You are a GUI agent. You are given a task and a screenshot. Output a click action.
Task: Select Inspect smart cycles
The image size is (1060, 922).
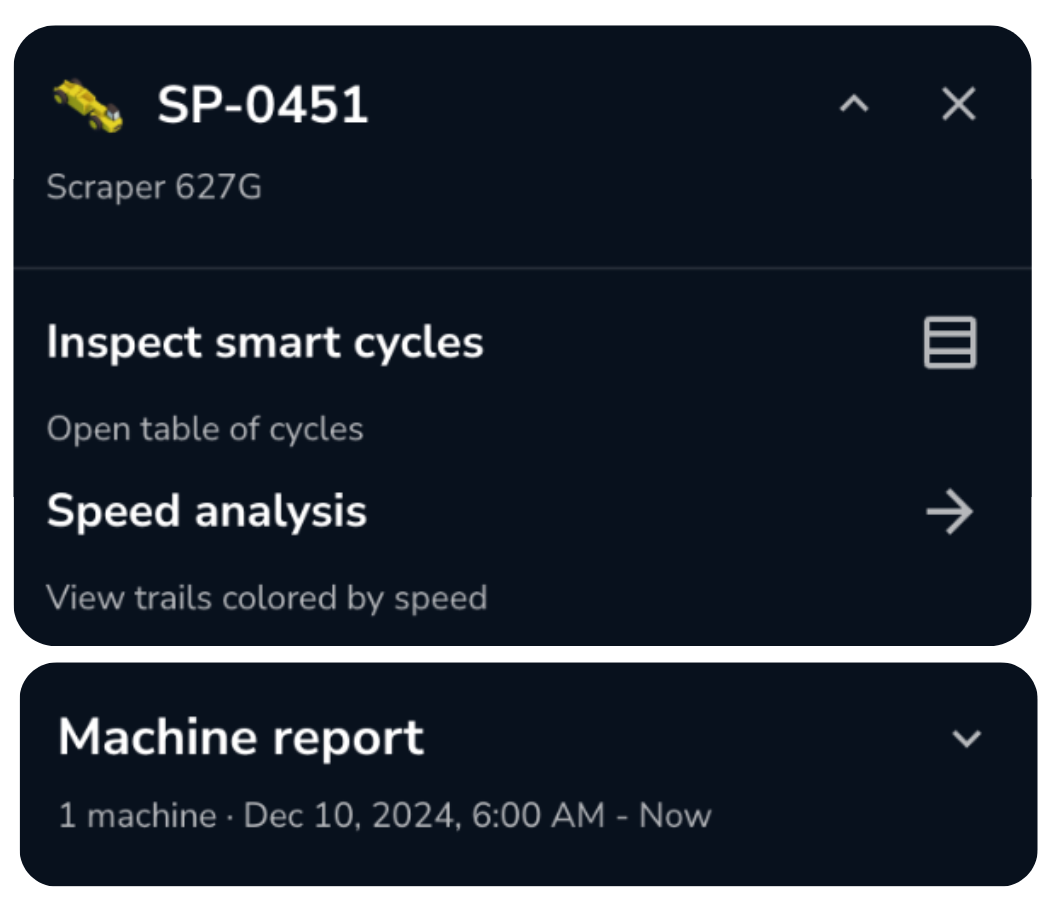[265, 343]
